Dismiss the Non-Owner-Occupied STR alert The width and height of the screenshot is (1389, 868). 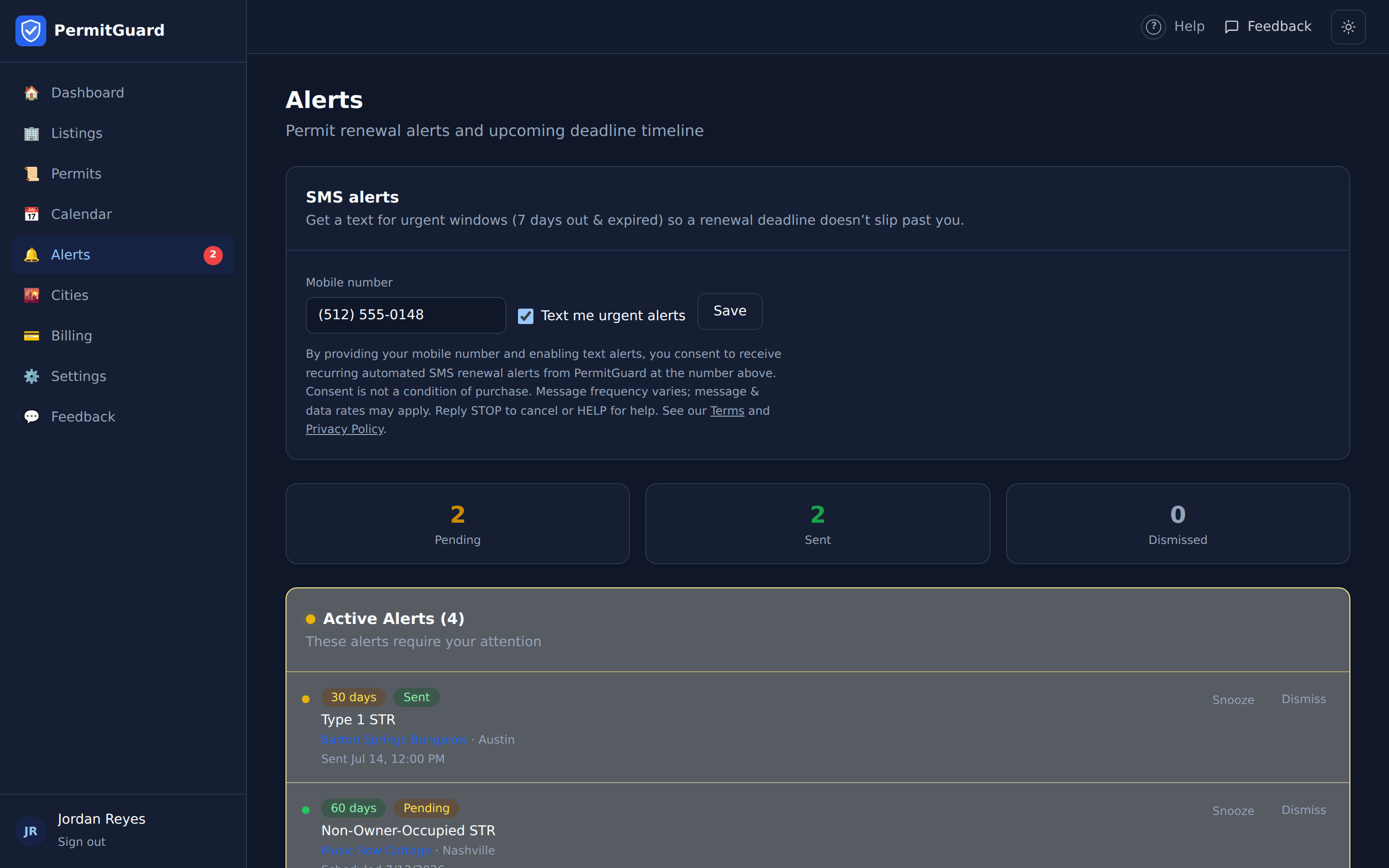coord(1304,810)
